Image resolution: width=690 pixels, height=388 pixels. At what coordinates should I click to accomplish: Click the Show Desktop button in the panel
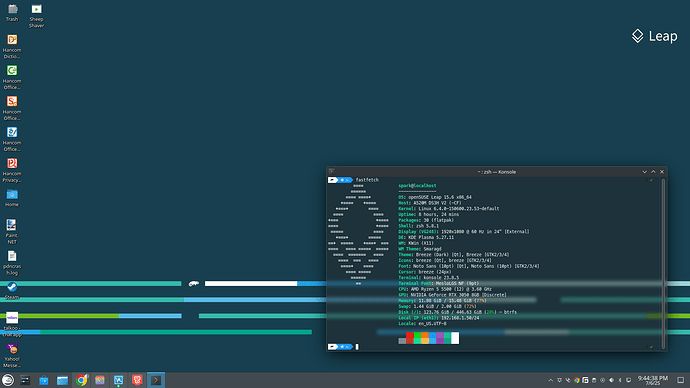(680, 380)
